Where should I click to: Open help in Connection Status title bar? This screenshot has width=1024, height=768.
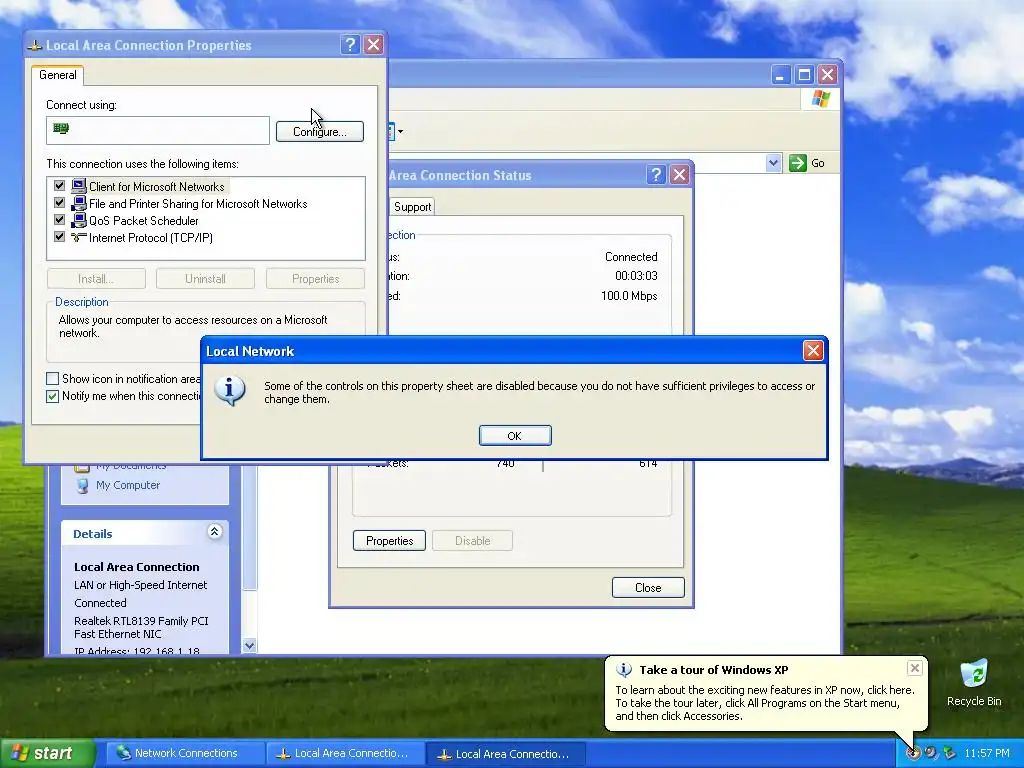[656, 174]
